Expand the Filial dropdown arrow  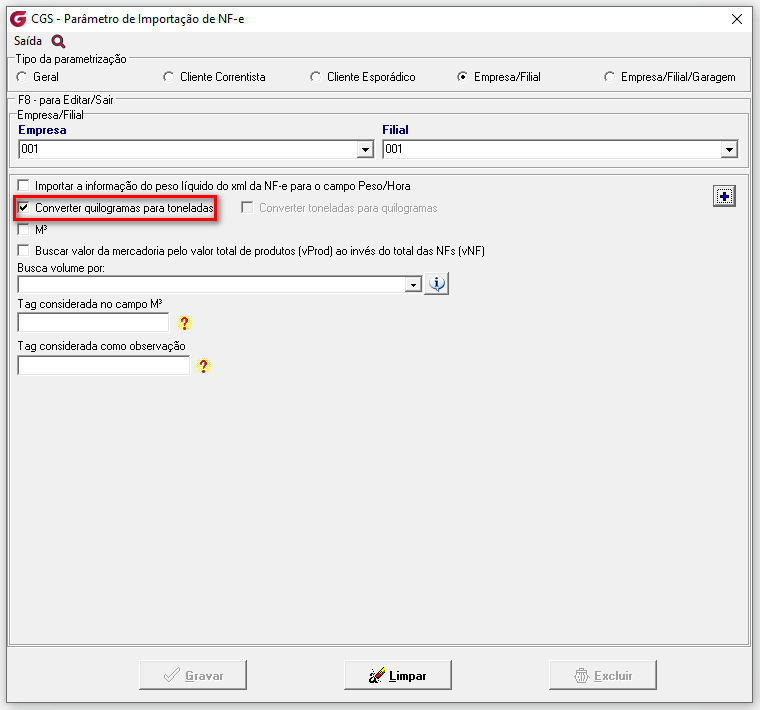(729, 149)
